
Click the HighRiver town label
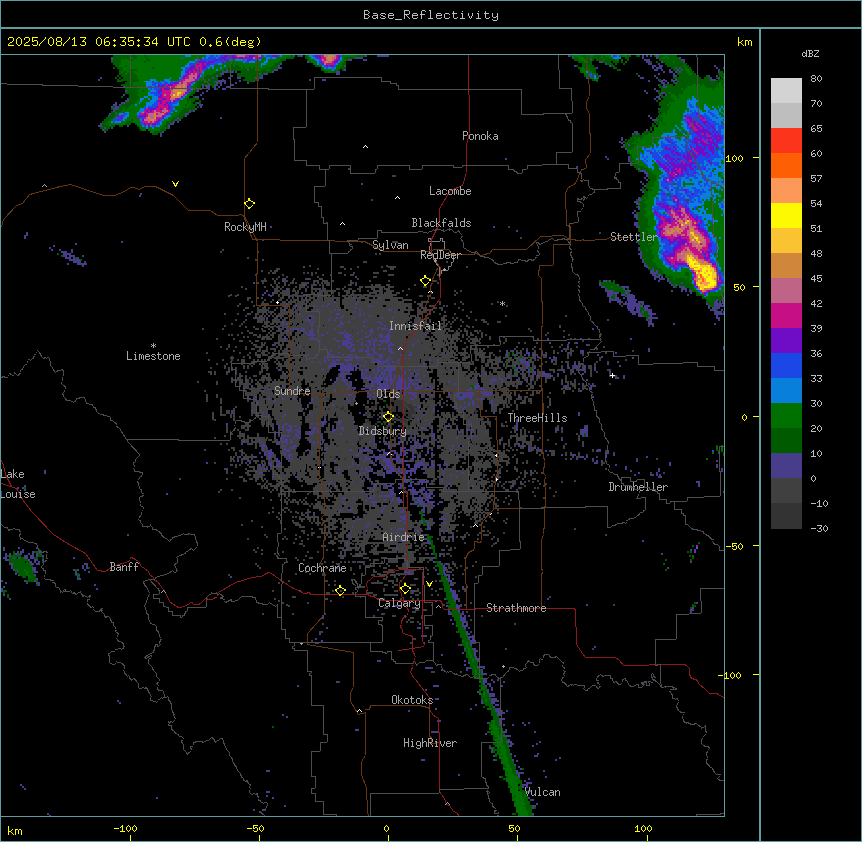(x=430, y=743)
